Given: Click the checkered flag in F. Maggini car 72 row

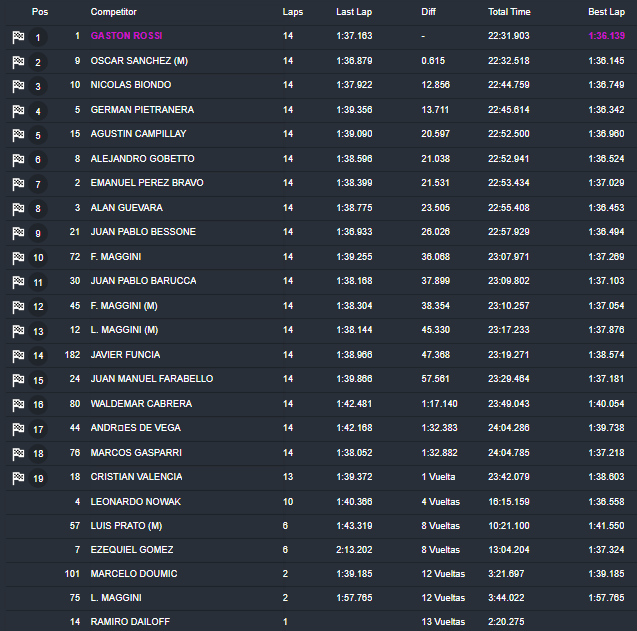Looking at the screenshot, I should (18, 258).
